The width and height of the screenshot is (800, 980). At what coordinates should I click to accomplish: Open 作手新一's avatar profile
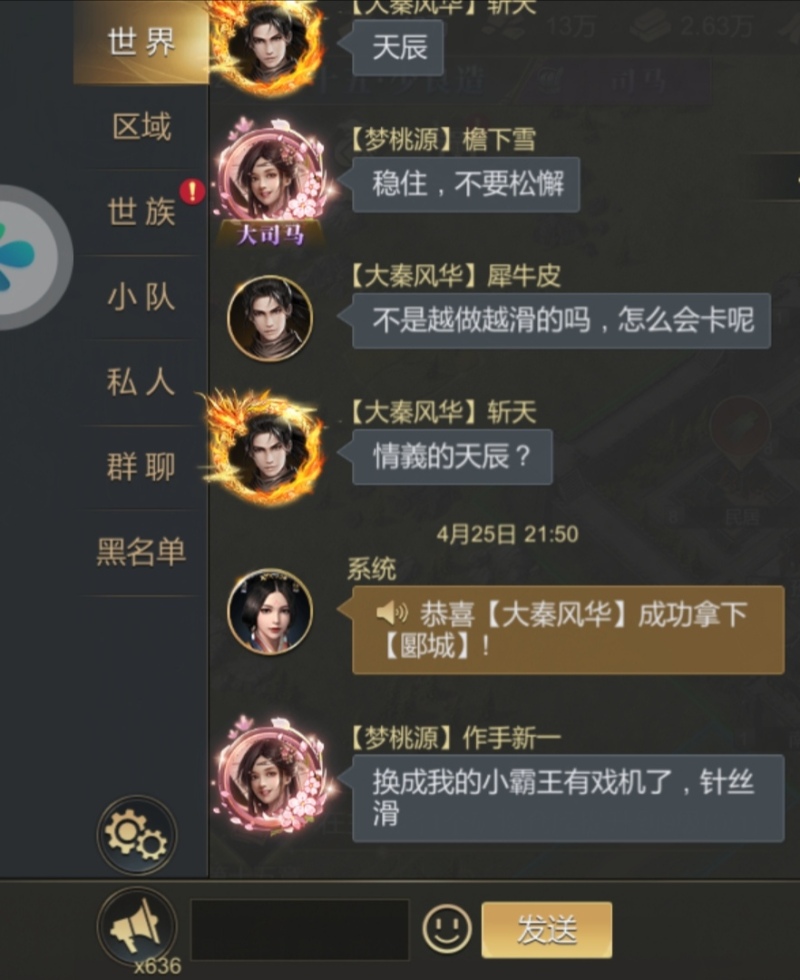[270, 776]
